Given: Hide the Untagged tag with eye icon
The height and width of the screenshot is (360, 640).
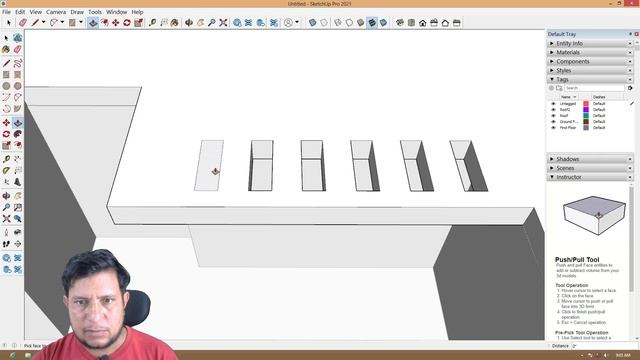Looking at the screenshot, I should pyautogui.click(x=553, y=104).
